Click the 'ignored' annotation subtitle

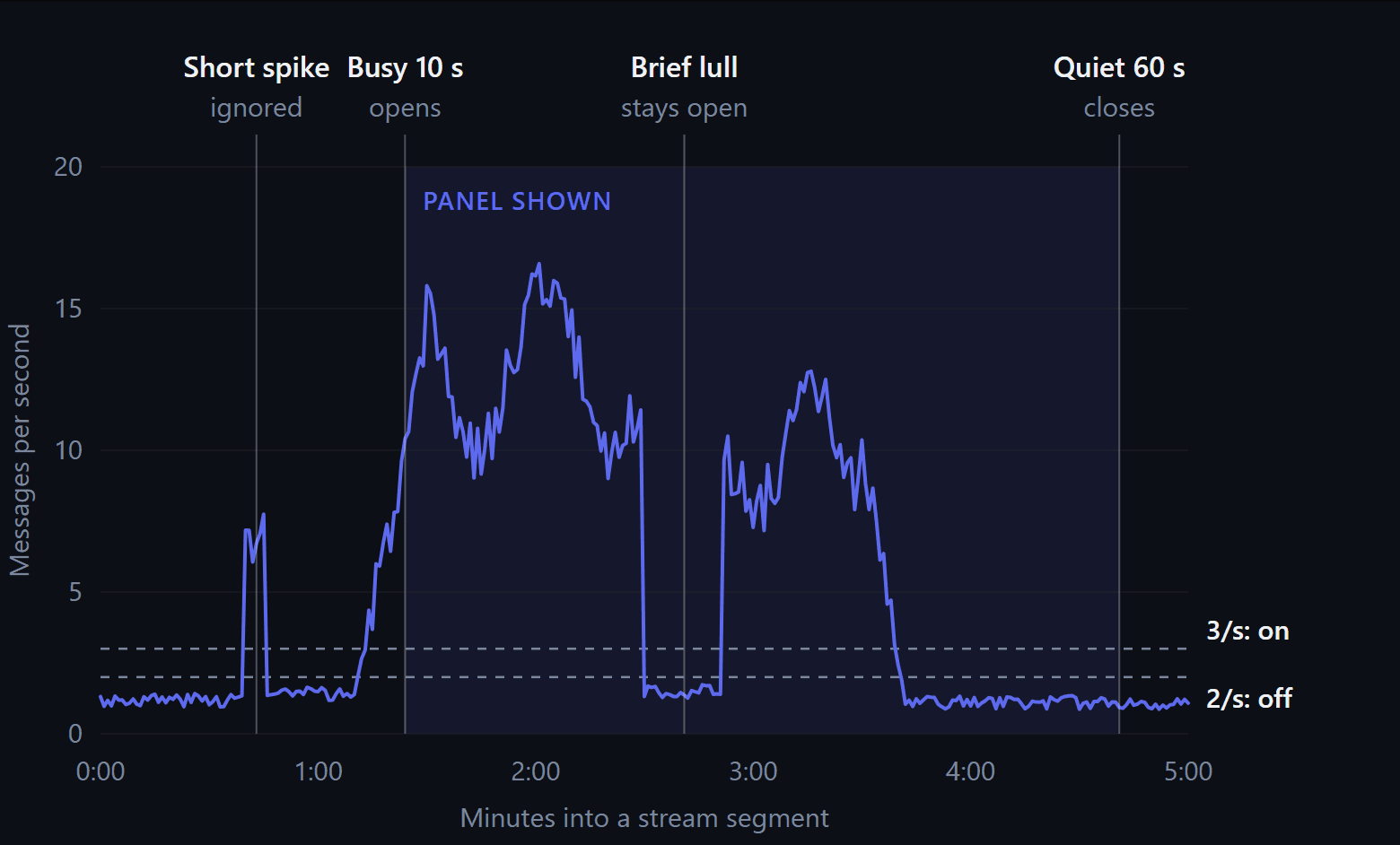pyautogui.click(x=256, y=108)
